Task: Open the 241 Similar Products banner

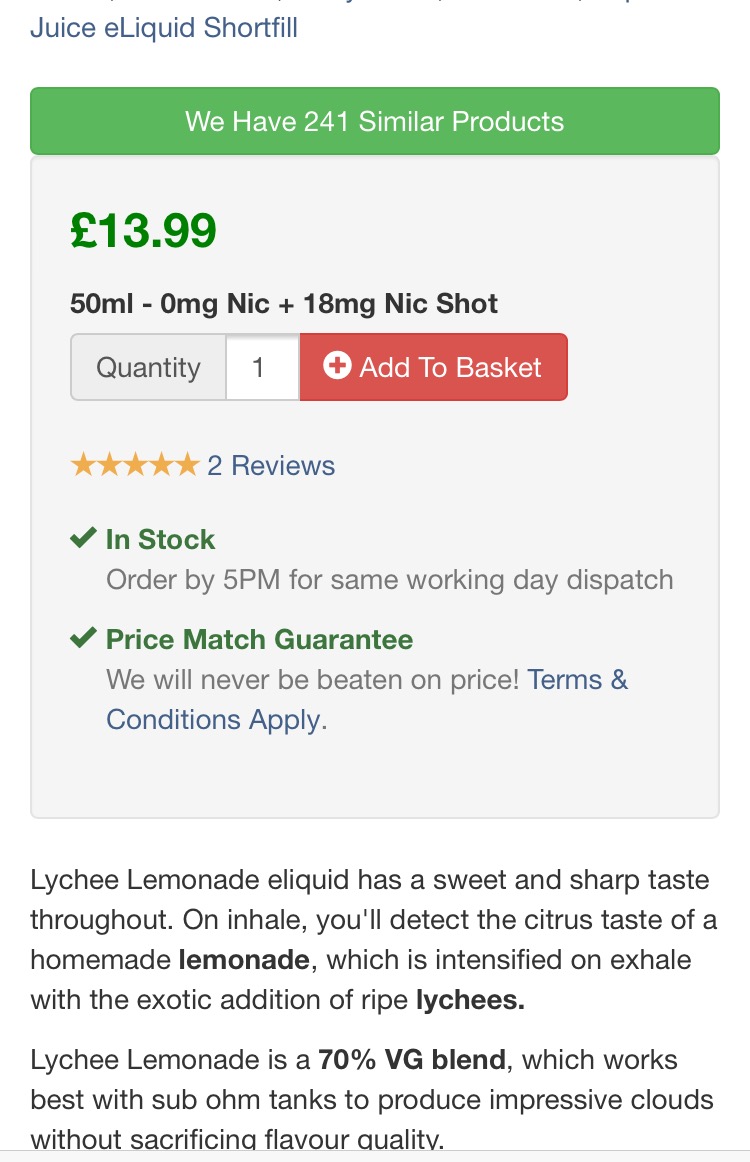Action: [375, 121]
